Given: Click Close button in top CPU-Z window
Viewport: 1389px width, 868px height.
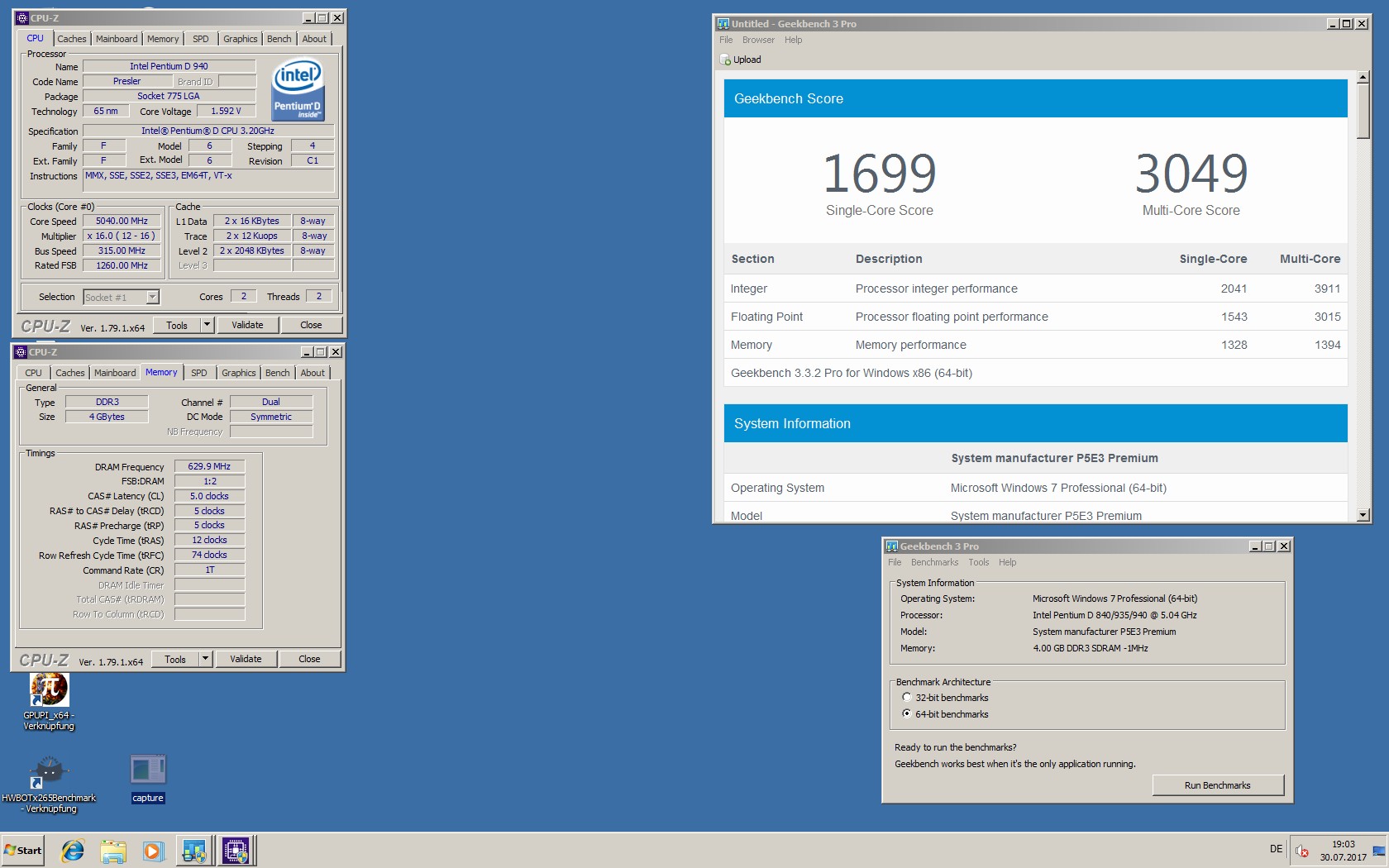Looking at the screenshot, I should point(311,325).
